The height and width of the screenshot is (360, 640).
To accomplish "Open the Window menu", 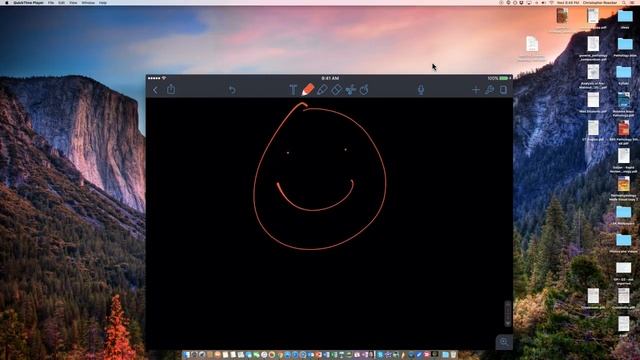I will pos(88,2).
